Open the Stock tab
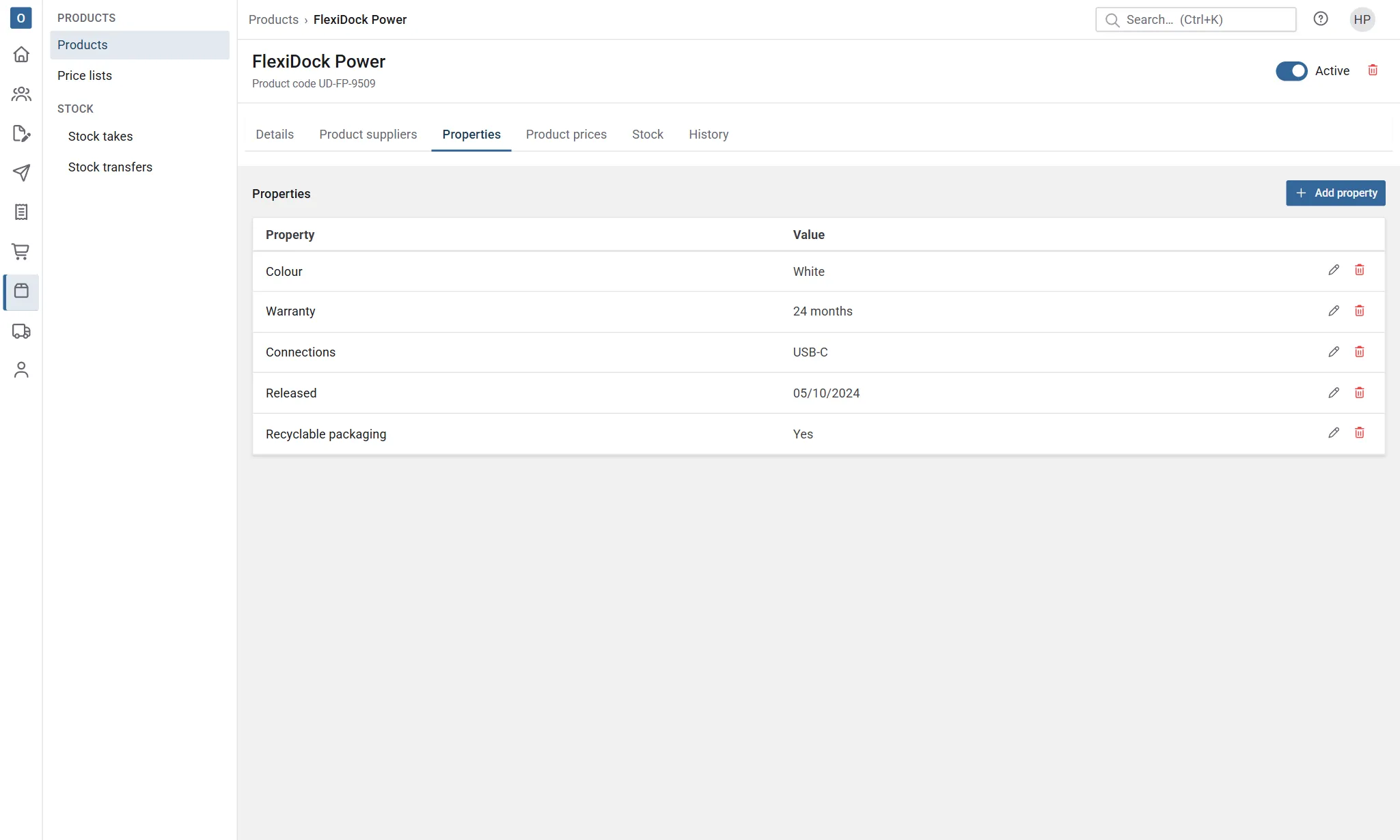Image resolution: width=1400 pixels, height=840 pixels. coord(647,135)
